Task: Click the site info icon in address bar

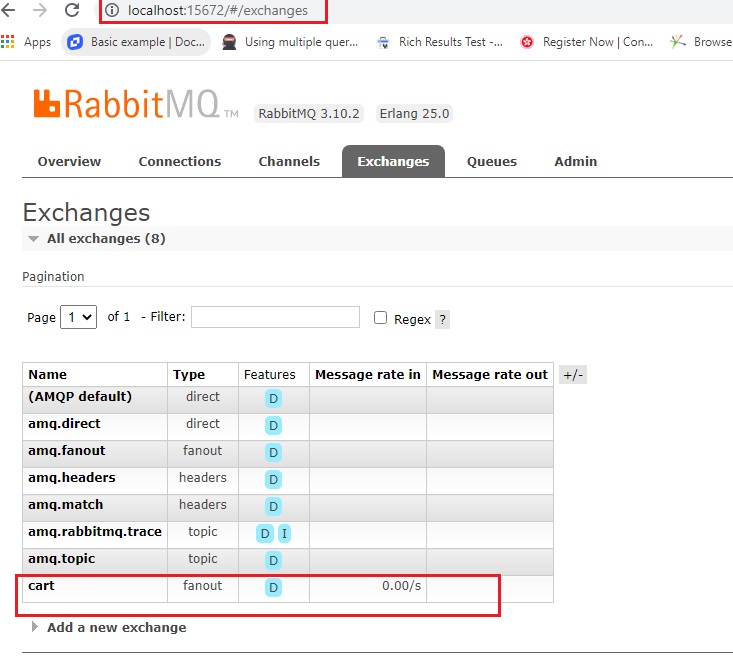Action: 112,10
